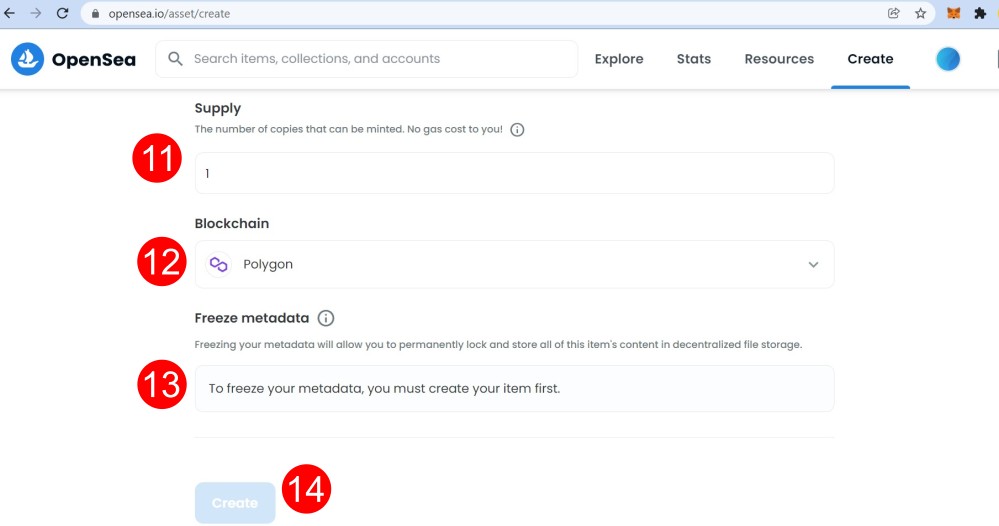Open the Polygon blockchain selector

514,264
